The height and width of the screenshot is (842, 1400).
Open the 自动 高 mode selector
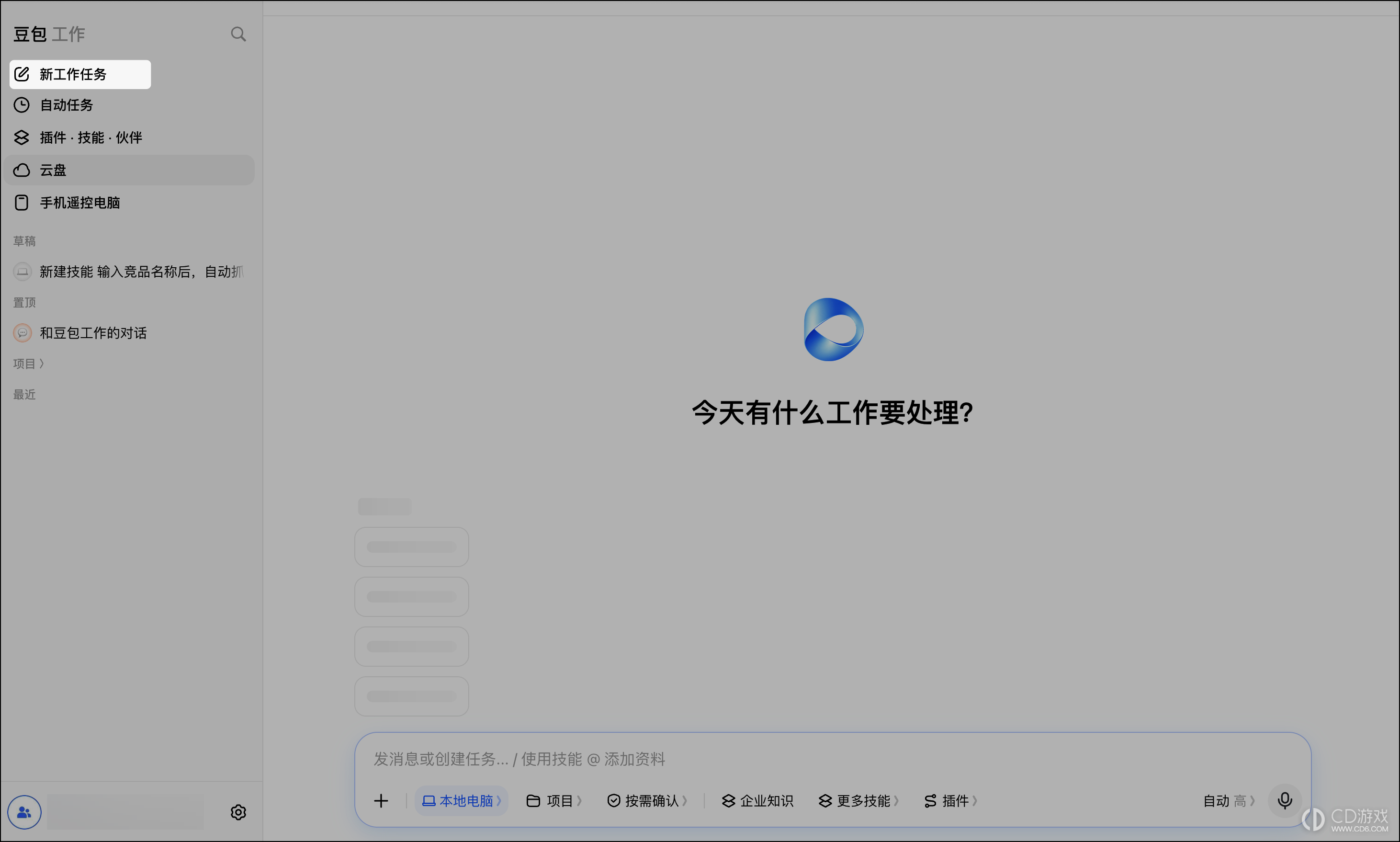1229,801
